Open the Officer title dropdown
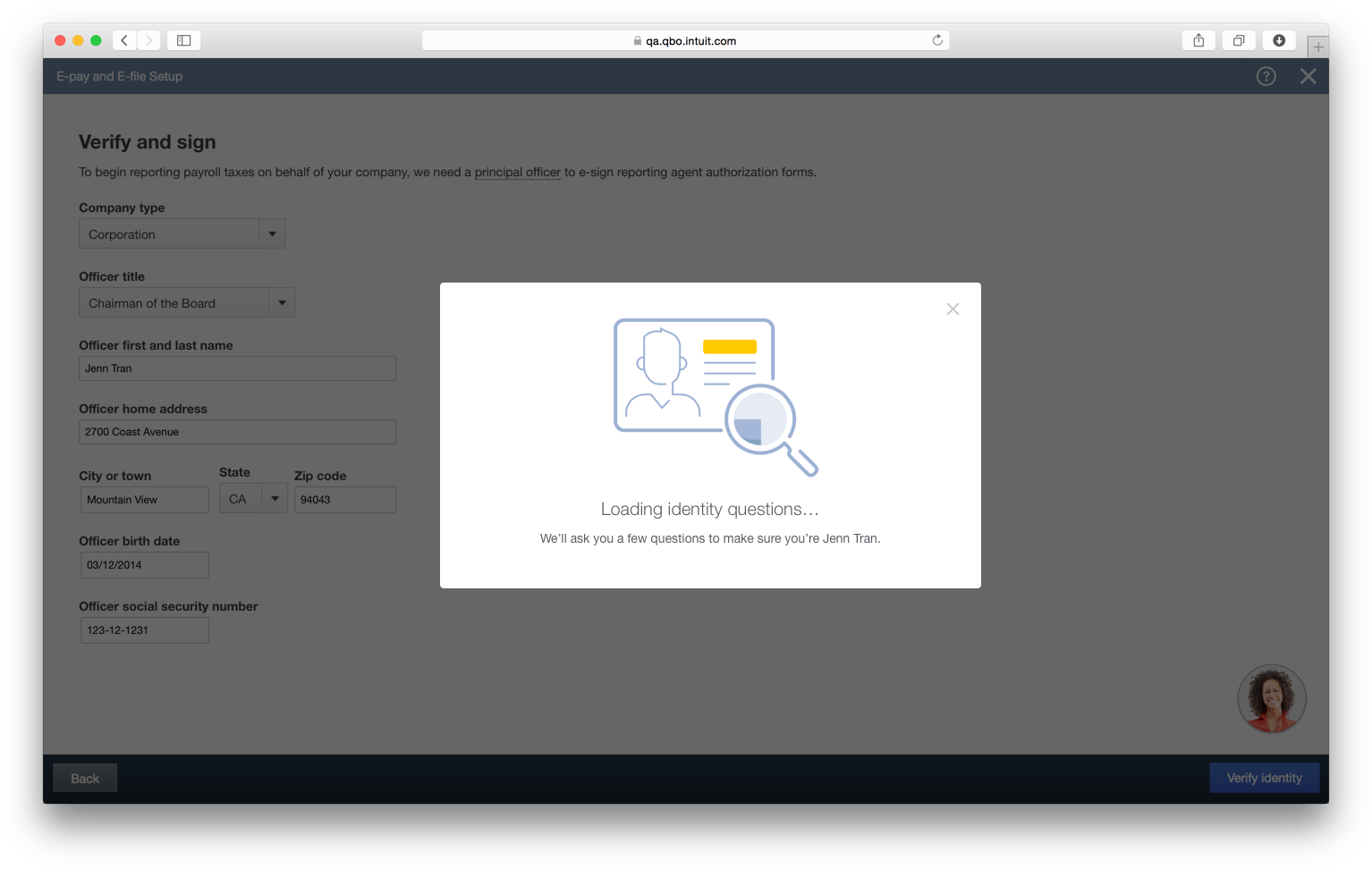 pos(187,303)
